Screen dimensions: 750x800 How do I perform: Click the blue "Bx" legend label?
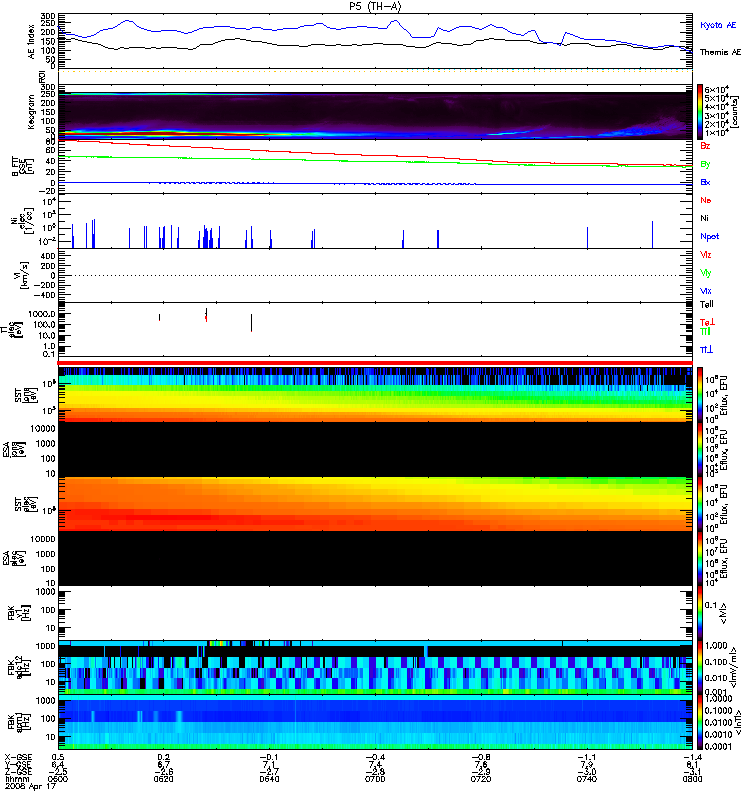pyautogui.click(x=705, y=182)
